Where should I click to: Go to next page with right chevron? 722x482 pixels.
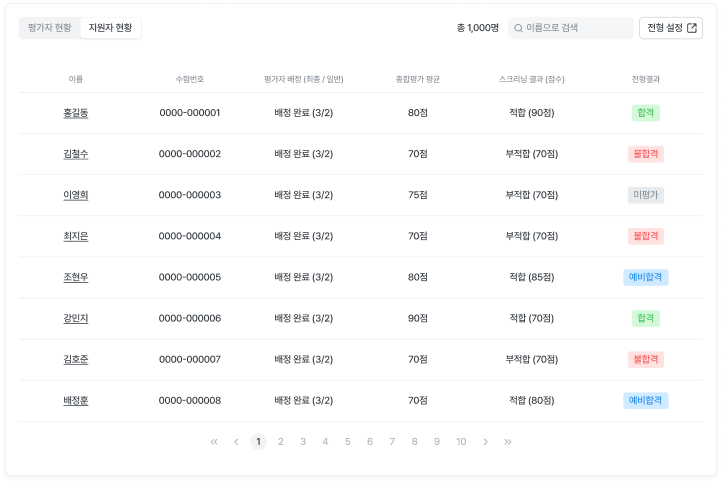click(x=485, y=441)
